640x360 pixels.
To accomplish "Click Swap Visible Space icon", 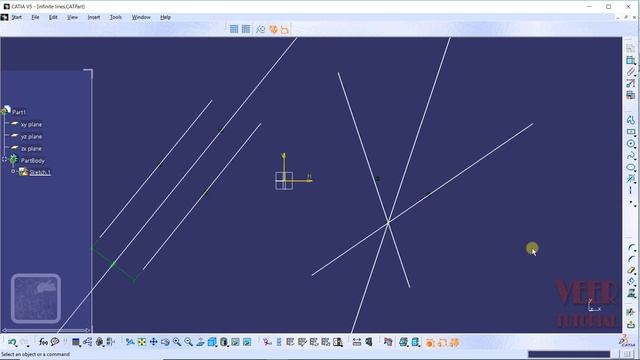I will pyautogui.click(x=247, y=342).
